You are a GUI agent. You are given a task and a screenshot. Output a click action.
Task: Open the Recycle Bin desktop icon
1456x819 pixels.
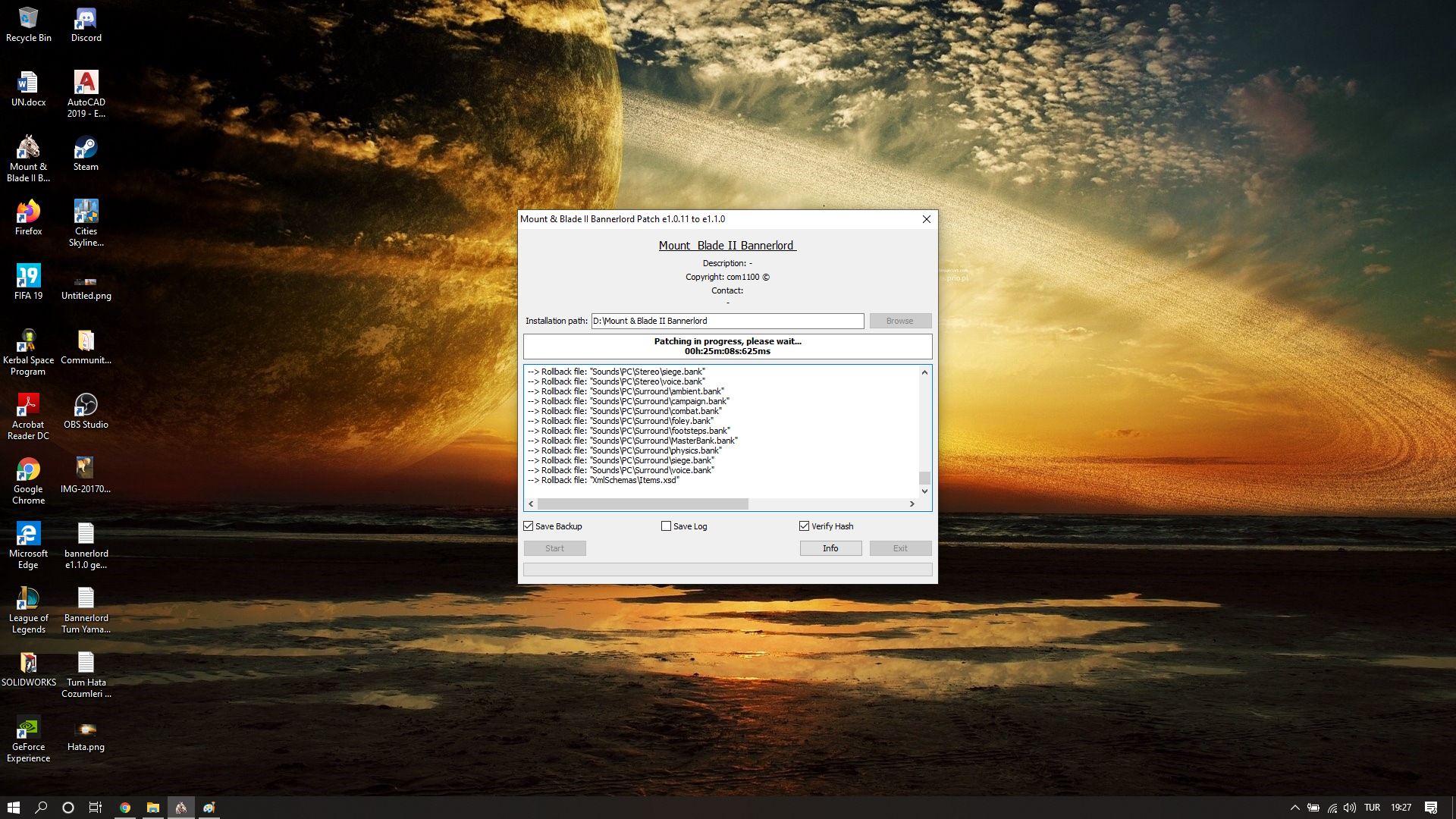click(29, 24)
